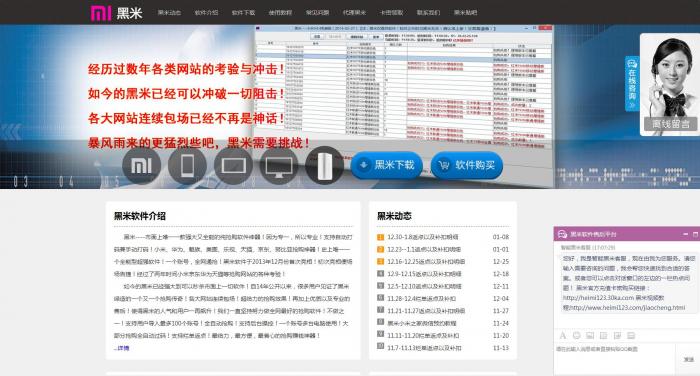Click the MI logo circle icon in banner

[142, 166]
